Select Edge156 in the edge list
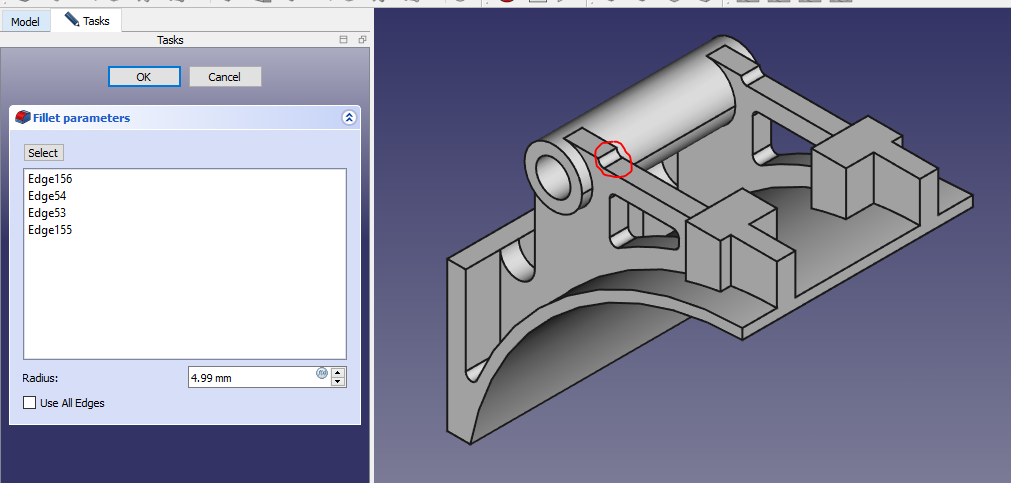The width and height of the screenshot is (1011, 483). point(50,179)
